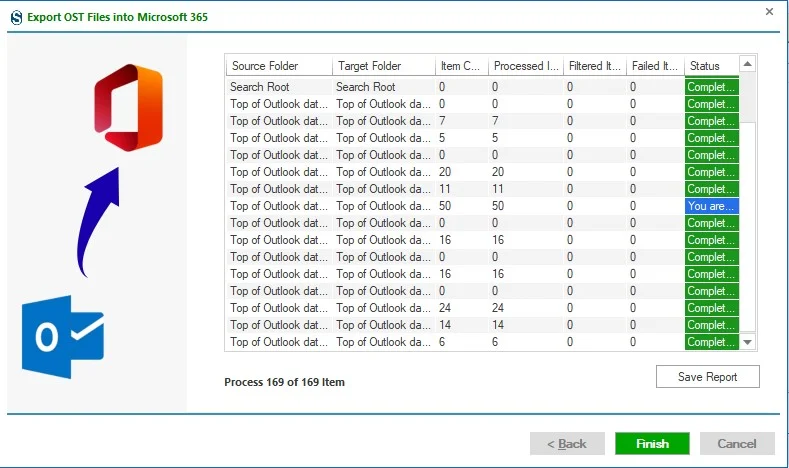789x468 pixels.
Task: Click the Microsoft 365 Office logo
Action: (x=128, y=107)
